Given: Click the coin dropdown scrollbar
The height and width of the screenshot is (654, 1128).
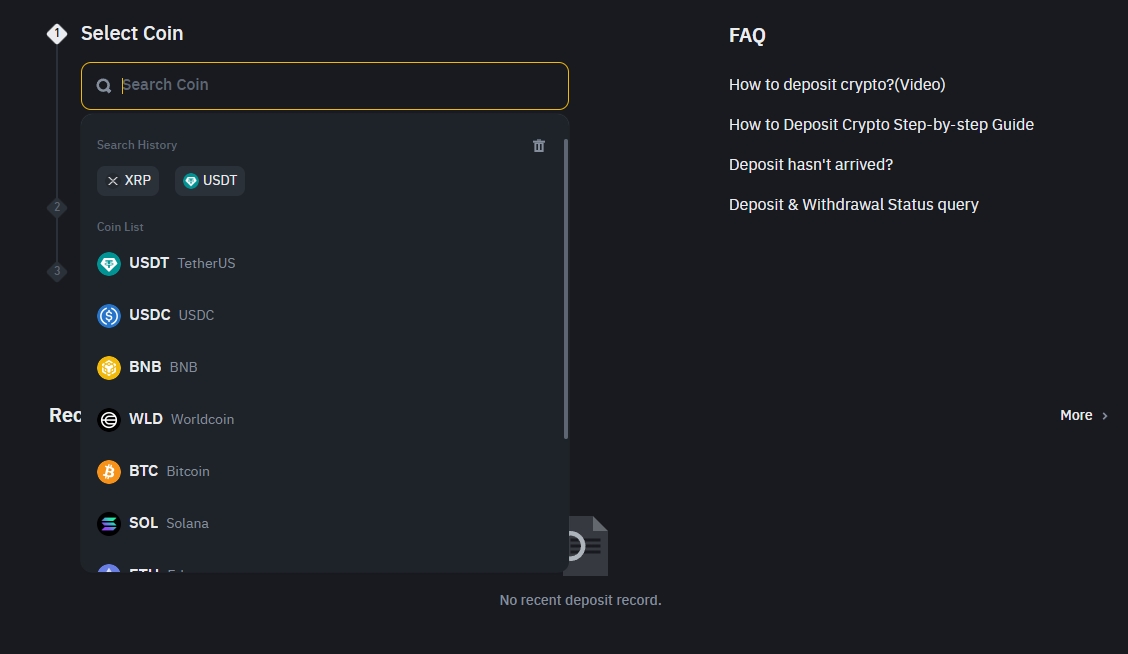Looking at the screenshot, I should point(566,289).
